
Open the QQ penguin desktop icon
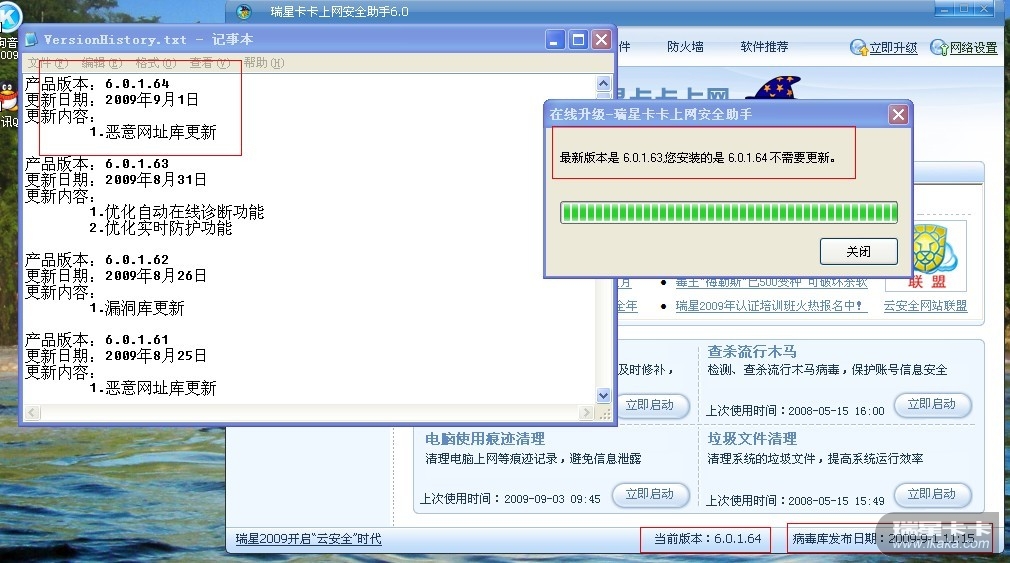(x=8, y=97)
